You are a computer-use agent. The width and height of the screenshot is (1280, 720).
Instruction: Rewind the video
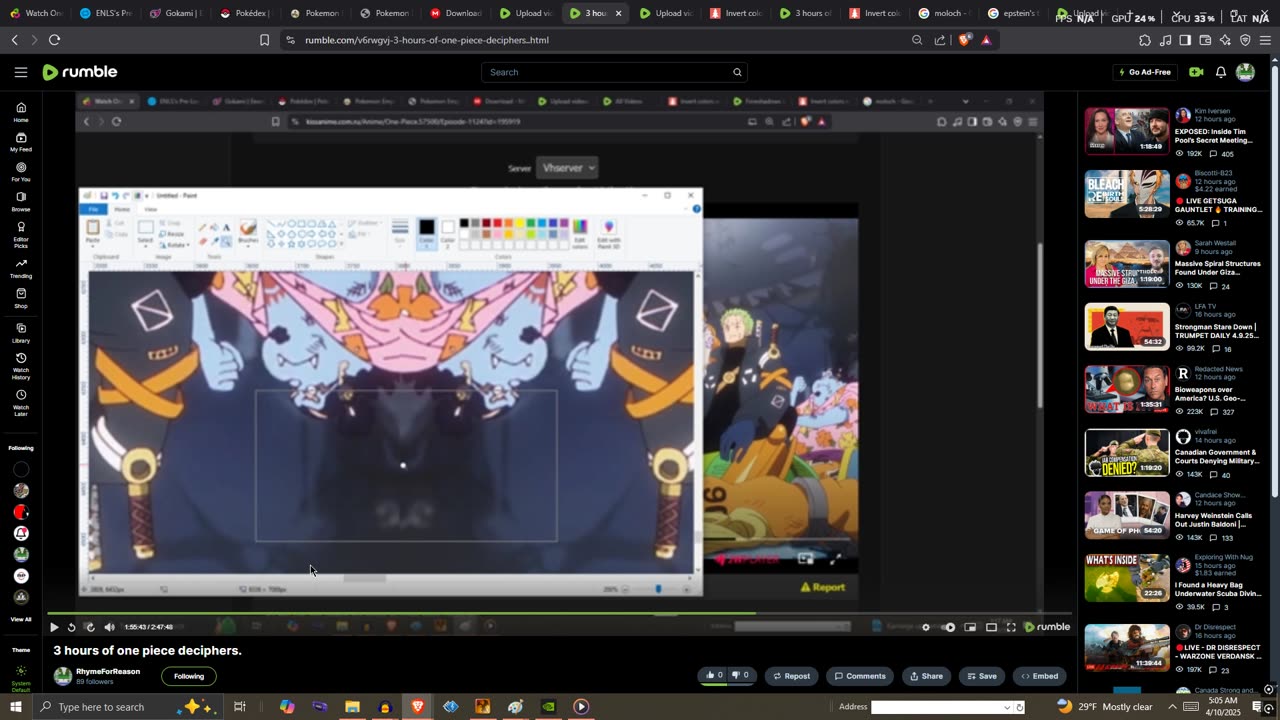tap(71, 627)
